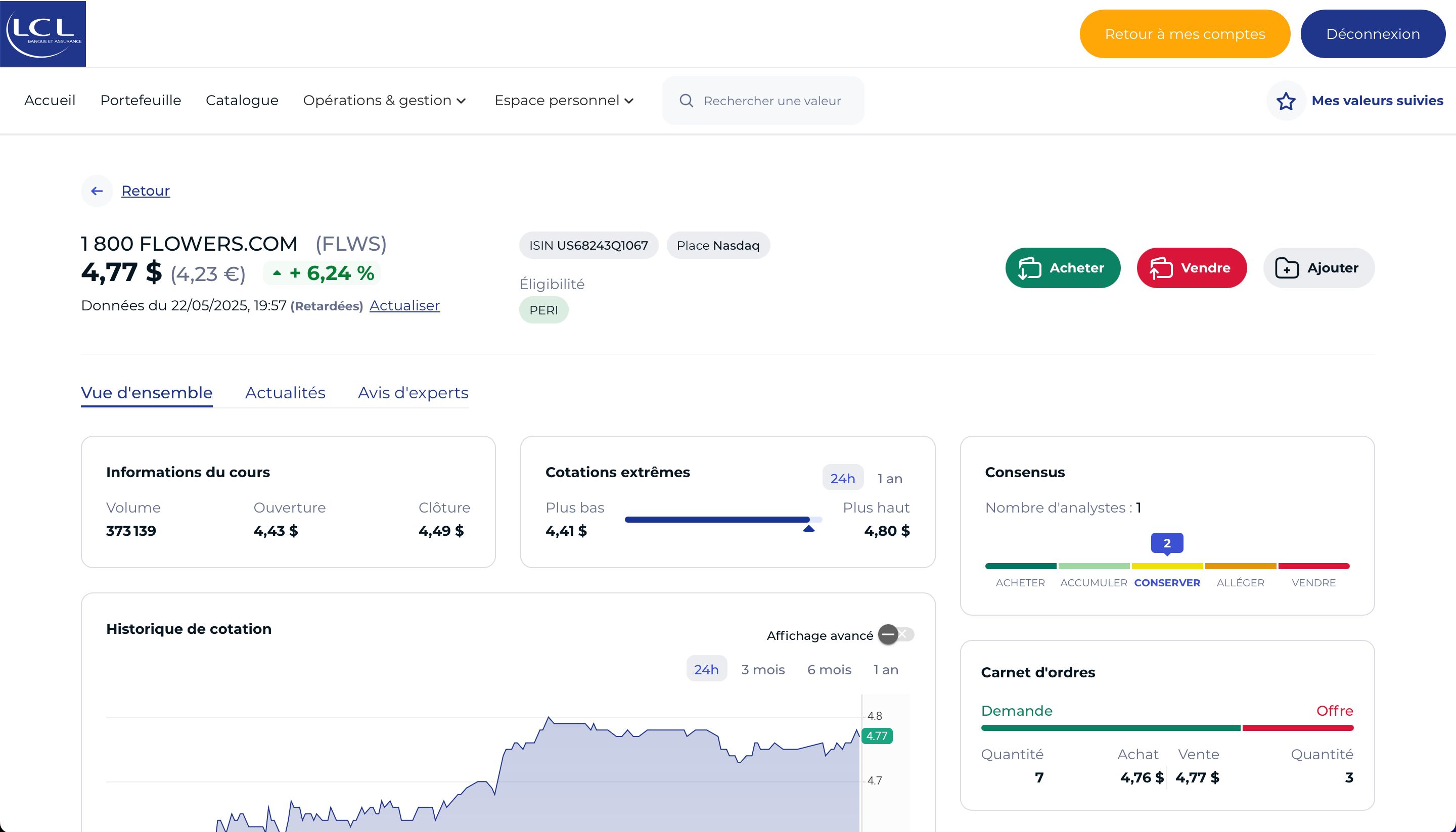Click the Rechercher une valeur field
The height and width of the screenshot is (832, 1456).
coord(763,101)
